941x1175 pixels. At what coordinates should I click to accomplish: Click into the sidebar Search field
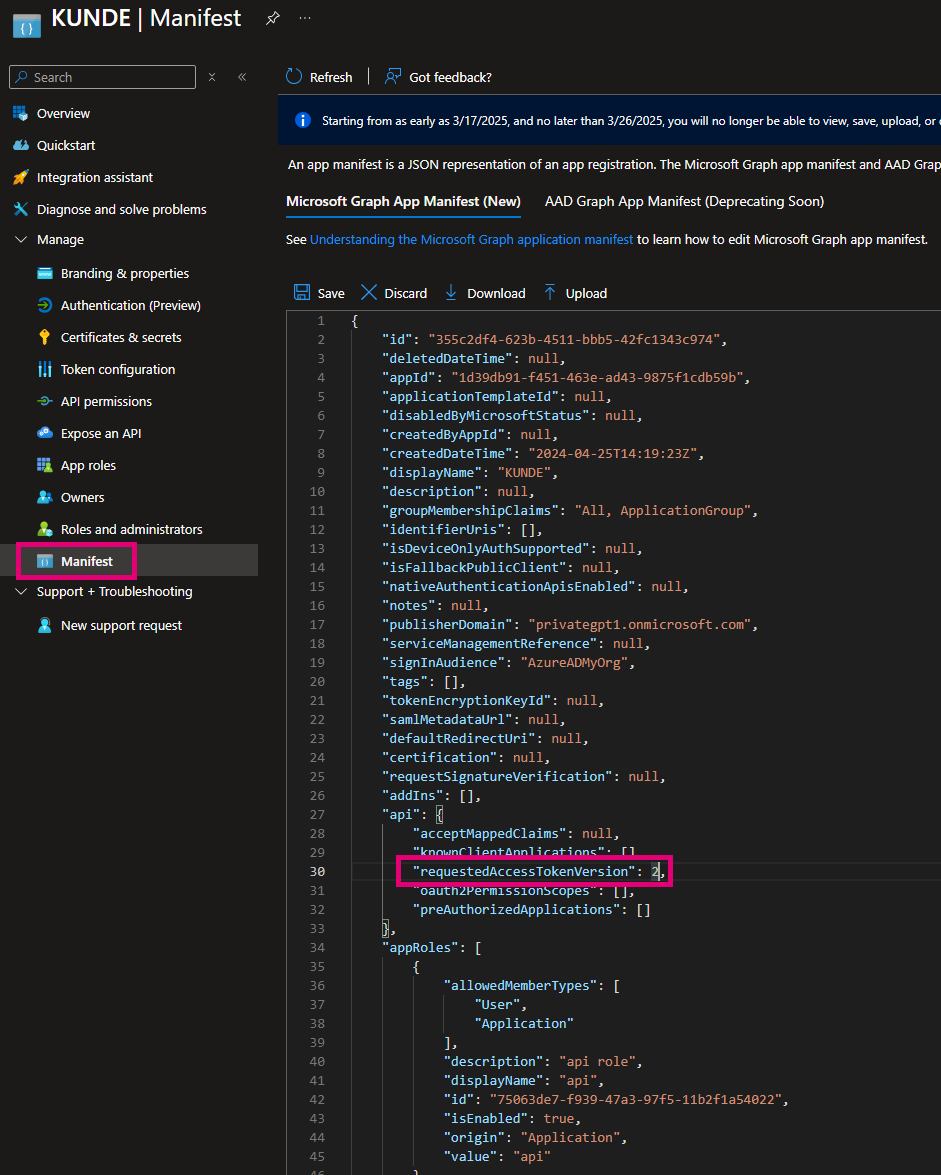click(110, 77)
